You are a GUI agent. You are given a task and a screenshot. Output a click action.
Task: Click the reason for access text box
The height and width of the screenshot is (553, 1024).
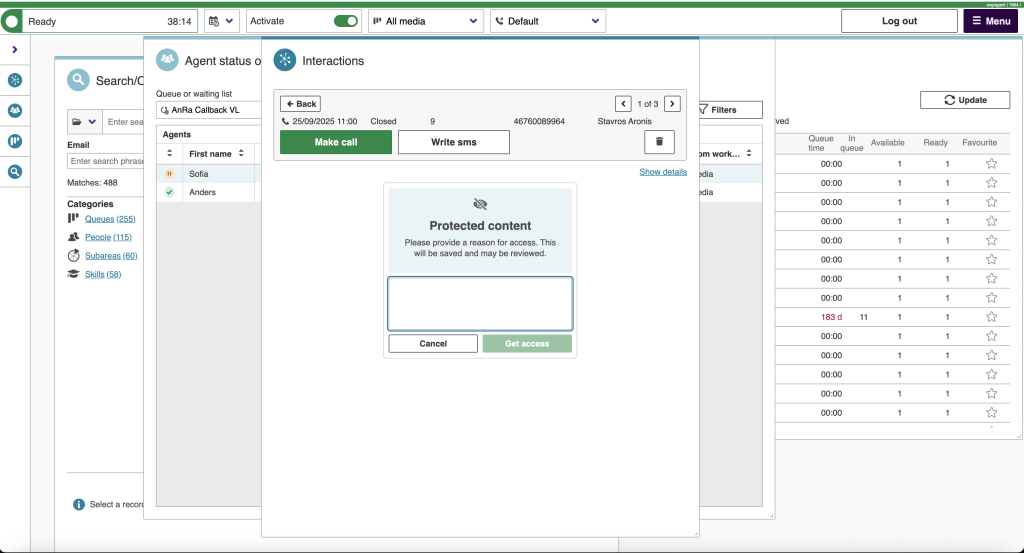point(480,303)
